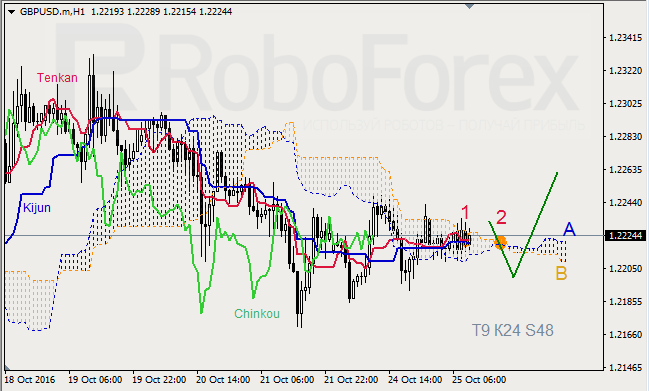Click the 1.23415 price scale level

(625, 38)
